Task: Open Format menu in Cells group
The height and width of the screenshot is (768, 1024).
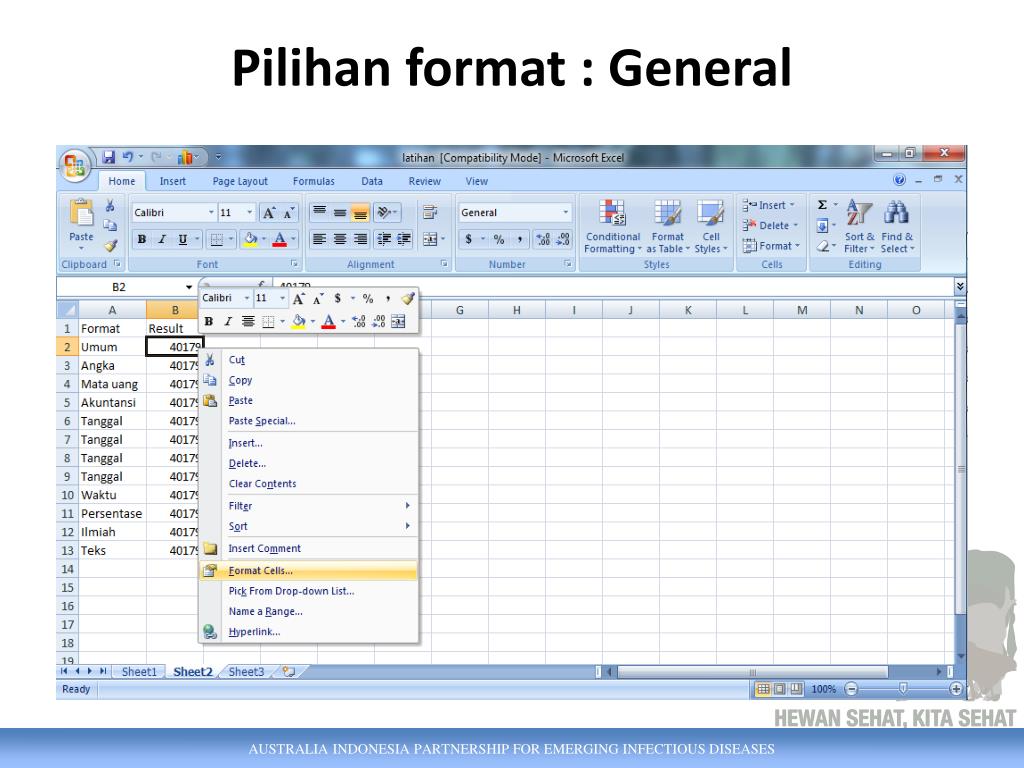Action: pos(771,246)
